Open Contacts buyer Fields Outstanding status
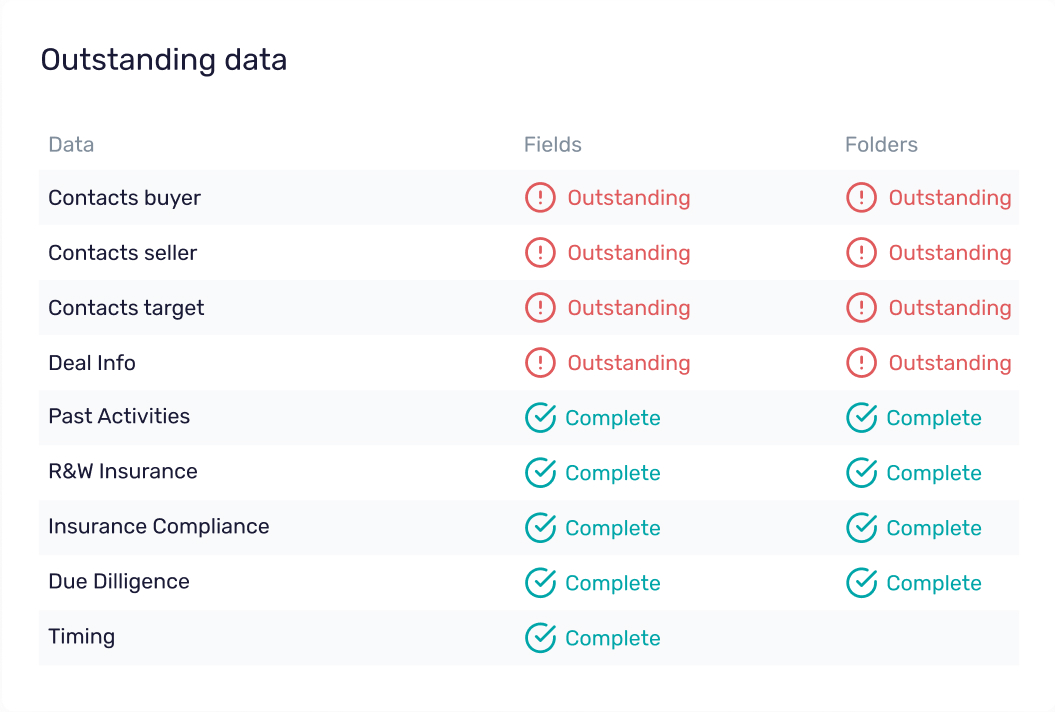 click(x=628, y=198)
